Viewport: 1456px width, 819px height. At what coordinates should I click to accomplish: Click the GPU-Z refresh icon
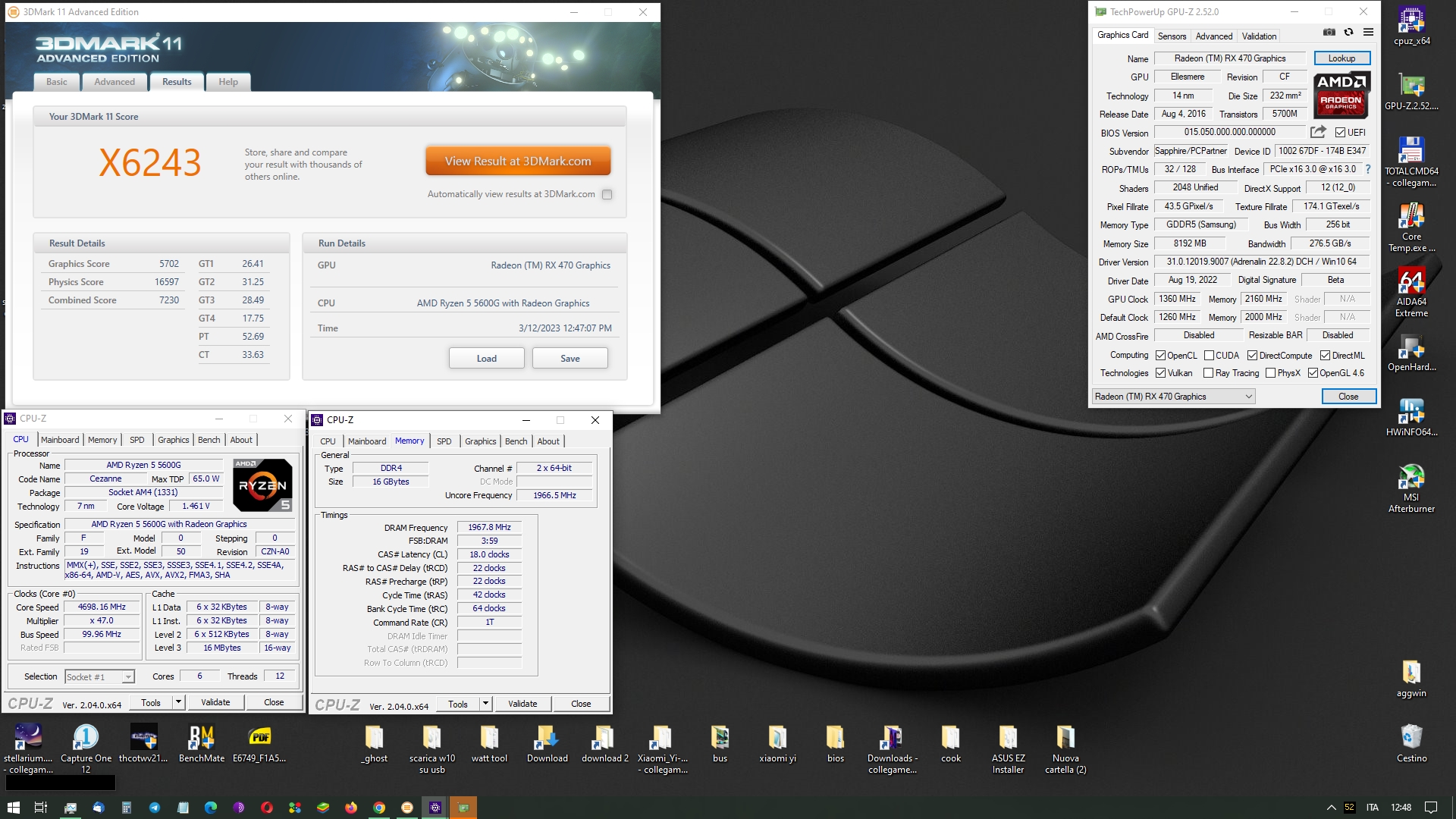click(x=1348, y=32)
